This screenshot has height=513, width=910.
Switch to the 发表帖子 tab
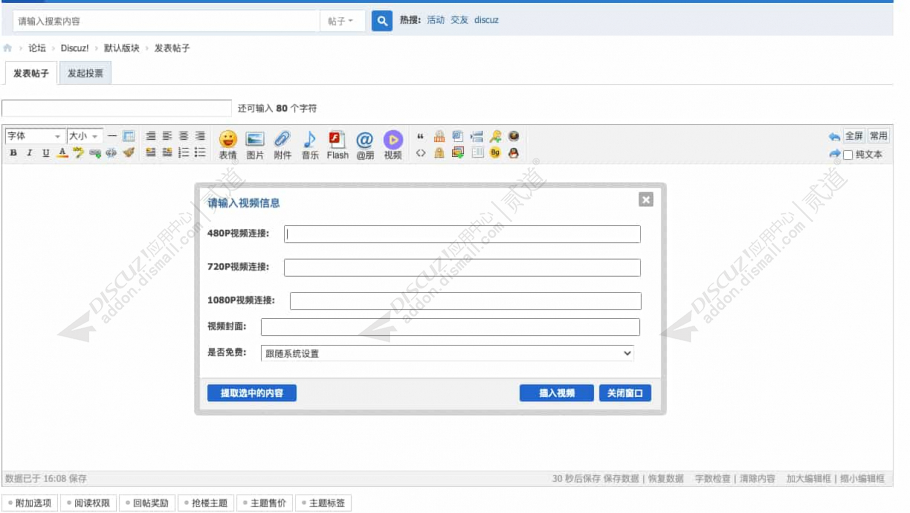tap(31, 73)
